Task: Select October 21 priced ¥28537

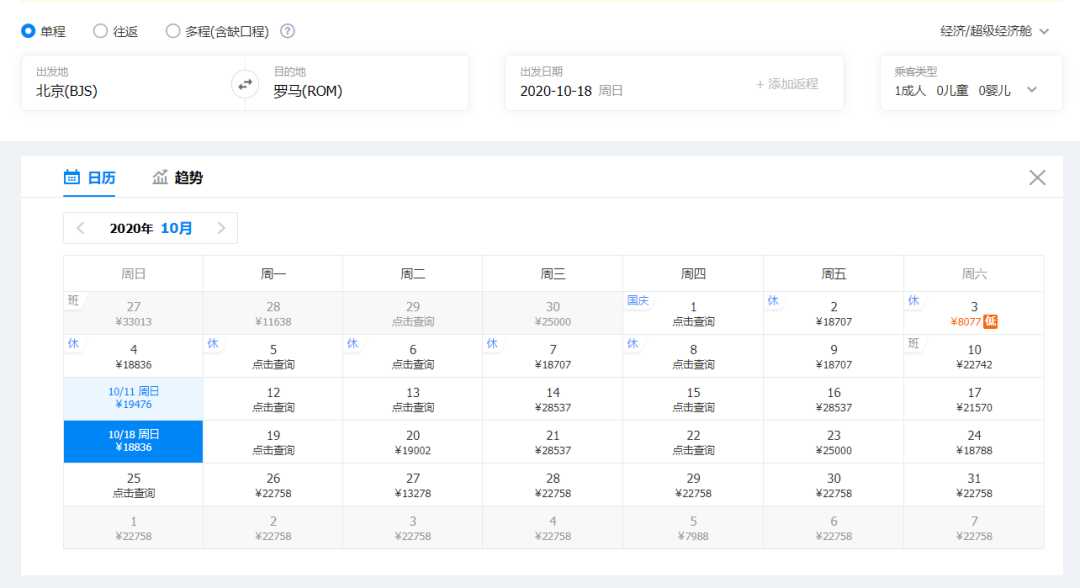Action: 552,441
